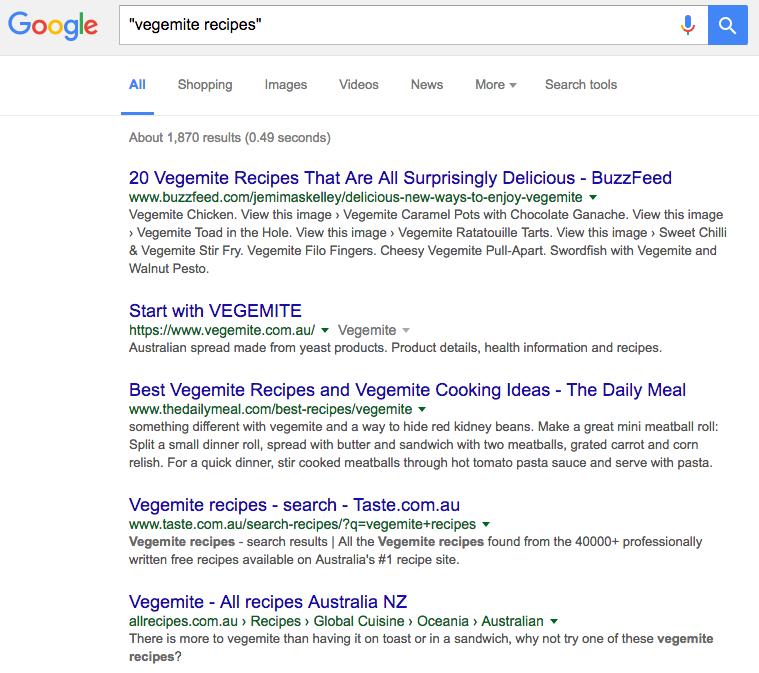Expand the arrow beside the taste.com.au URL
The width and height of the screenshot is (759, 673).
[x=486, y=524]
